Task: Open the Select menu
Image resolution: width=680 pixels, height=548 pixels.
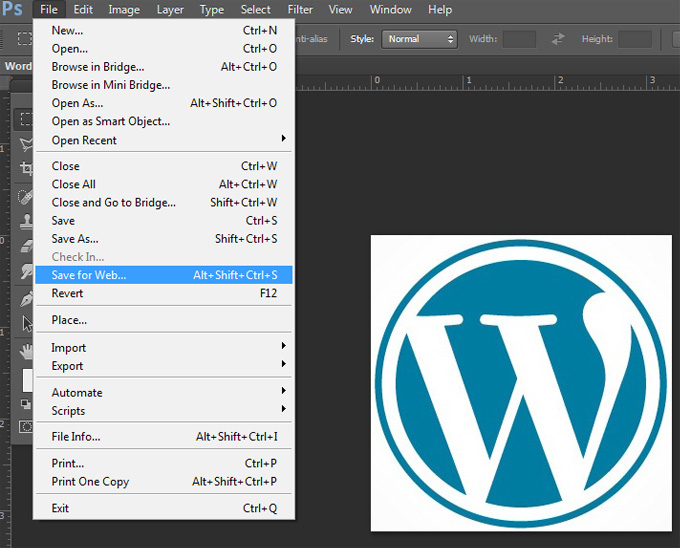Action: (x=255, y=10)
